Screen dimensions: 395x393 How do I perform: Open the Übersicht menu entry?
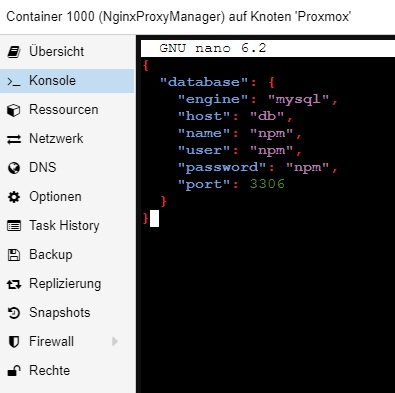(x=67, y=52)
